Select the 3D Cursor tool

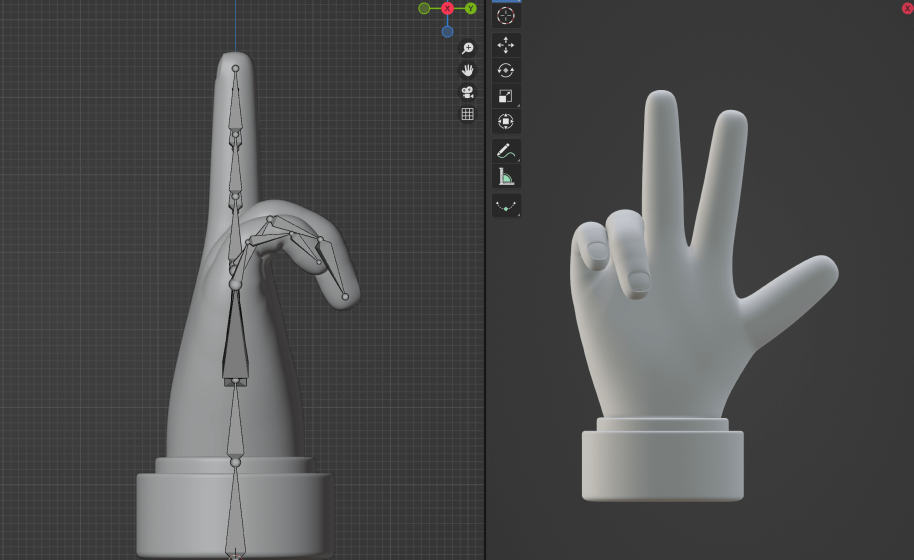(x=505, y=16)
